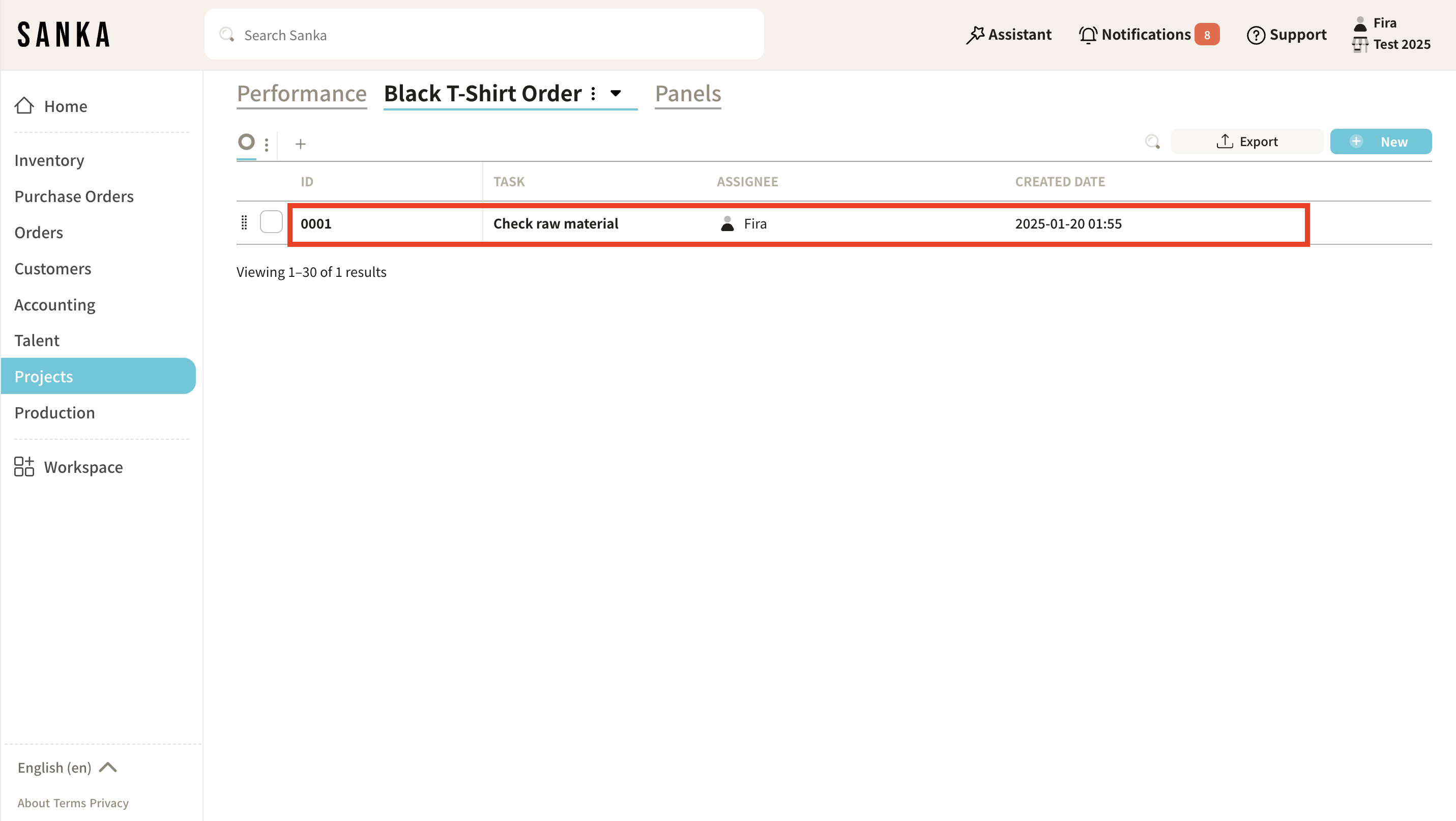Viewport: 1456px width, 821px height.
Task: Click the Home house icon
Action: [24, 106]
